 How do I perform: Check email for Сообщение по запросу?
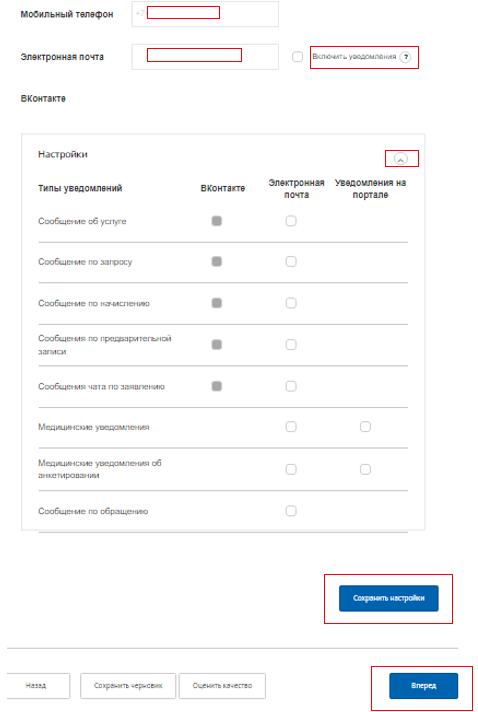pyautogui.click(x=291, y=262)
